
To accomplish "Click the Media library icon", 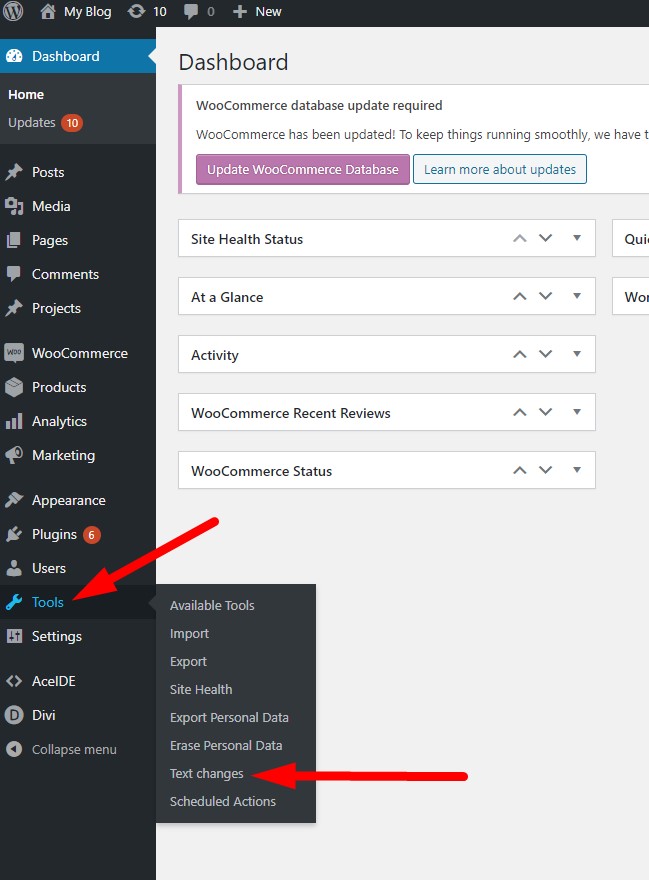I will [14, 207].
